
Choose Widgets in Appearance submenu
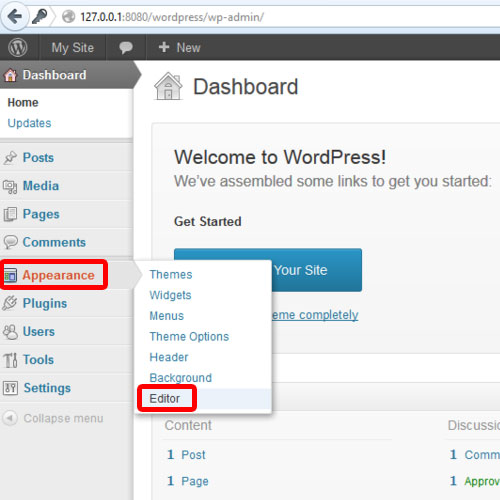click(170, 295)
